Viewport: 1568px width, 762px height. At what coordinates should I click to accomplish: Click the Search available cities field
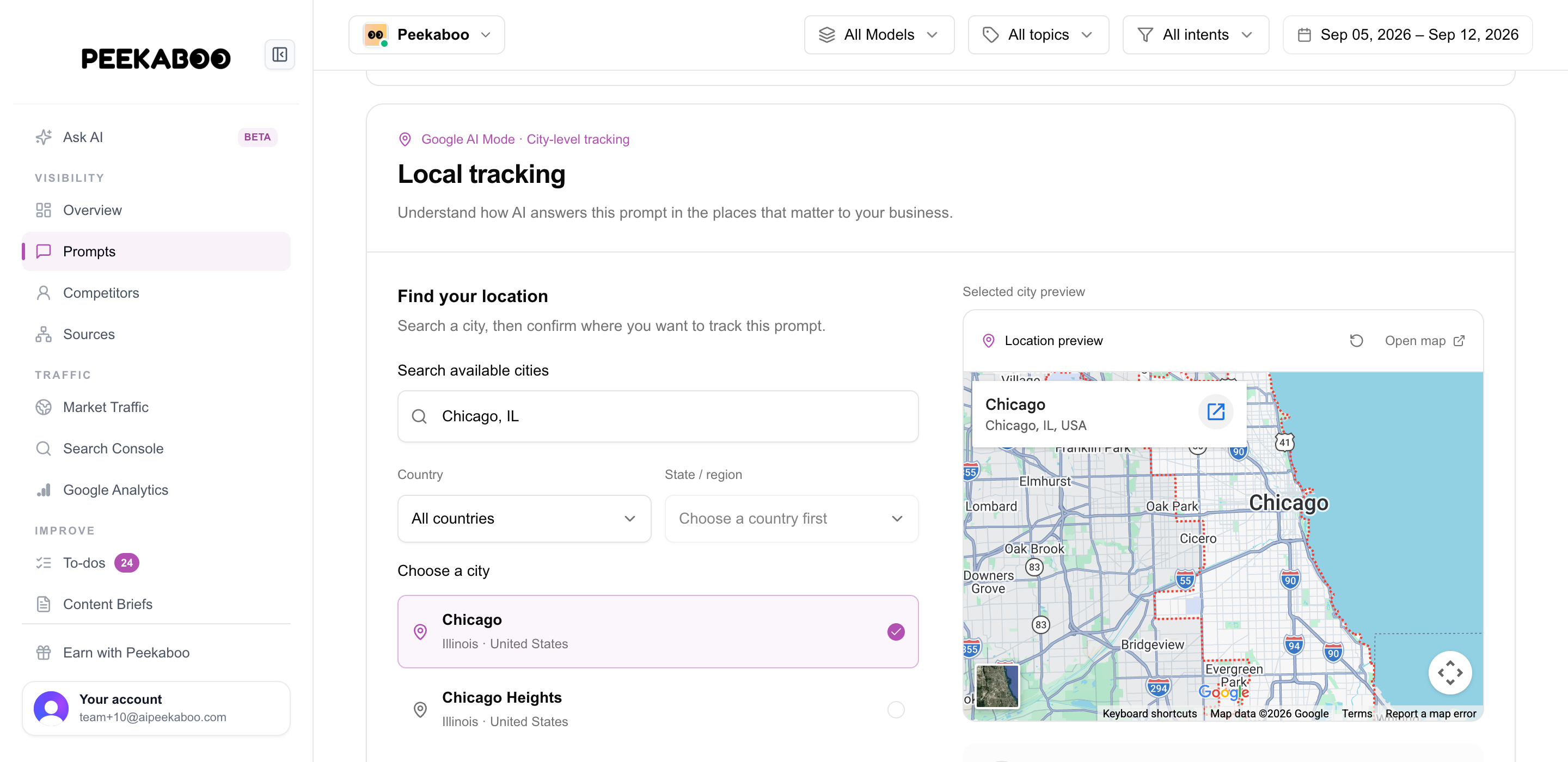(x=657, y=416)
